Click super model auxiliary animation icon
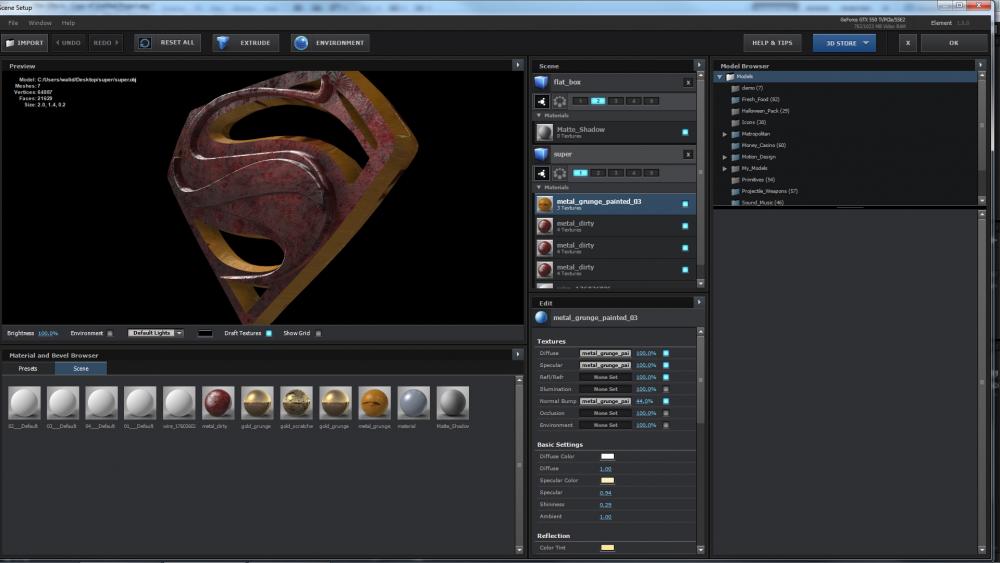 click(541, 173)
